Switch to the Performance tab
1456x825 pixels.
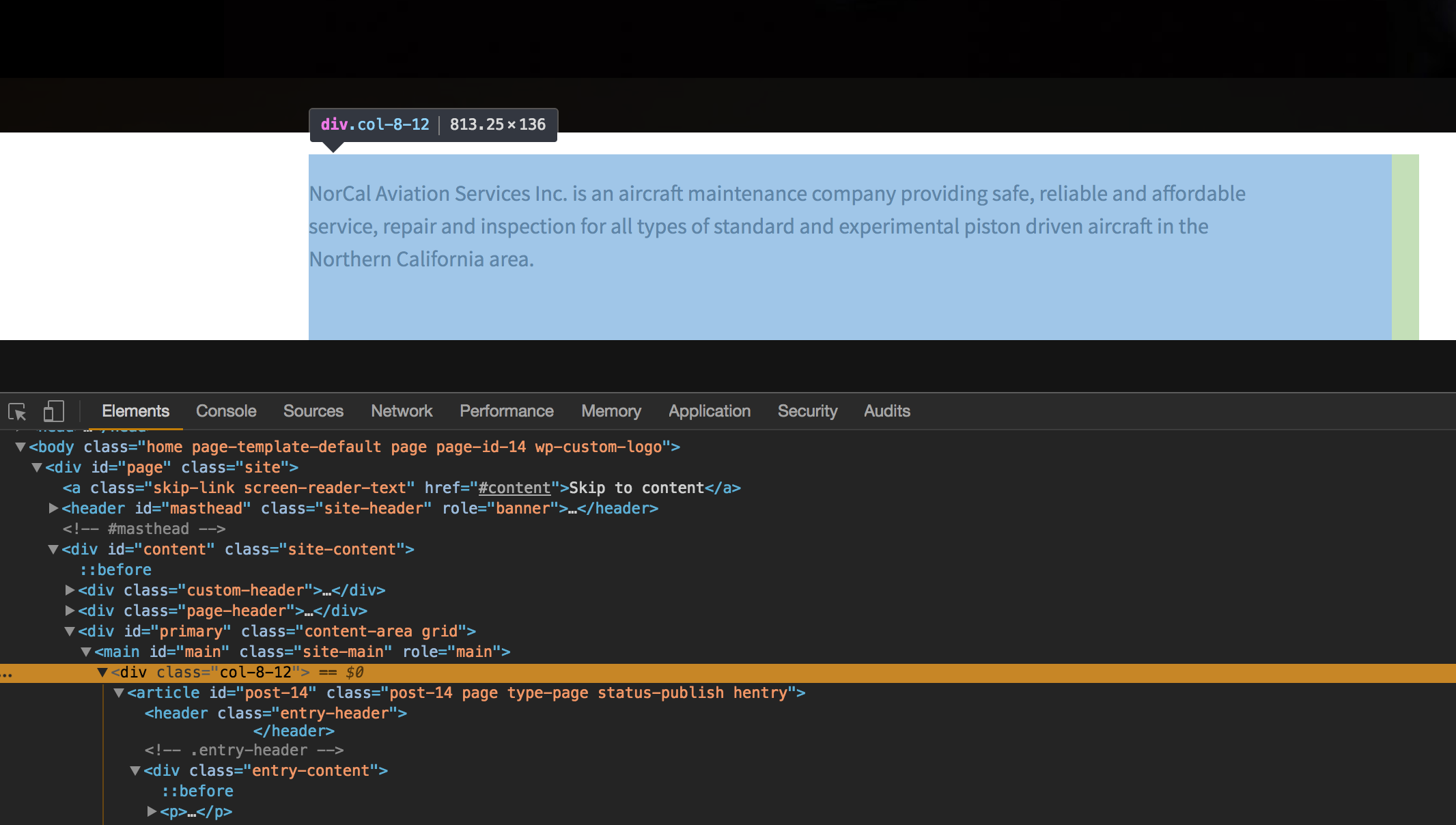506,411
